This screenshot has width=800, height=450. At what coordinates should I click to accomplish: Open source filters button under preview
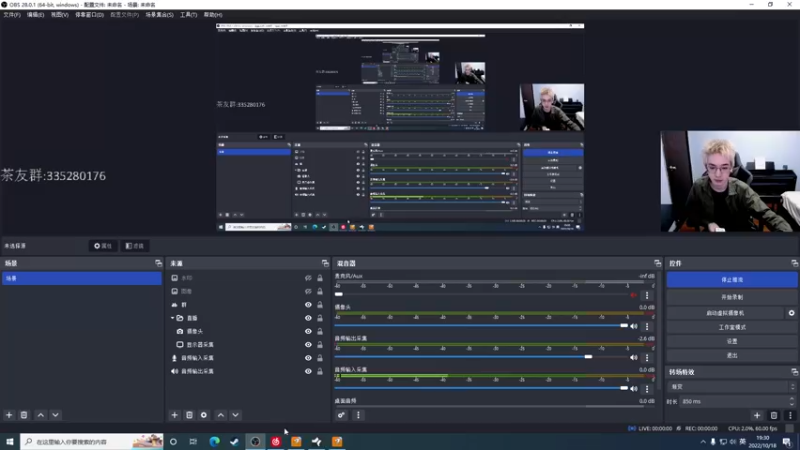[135, 246]
